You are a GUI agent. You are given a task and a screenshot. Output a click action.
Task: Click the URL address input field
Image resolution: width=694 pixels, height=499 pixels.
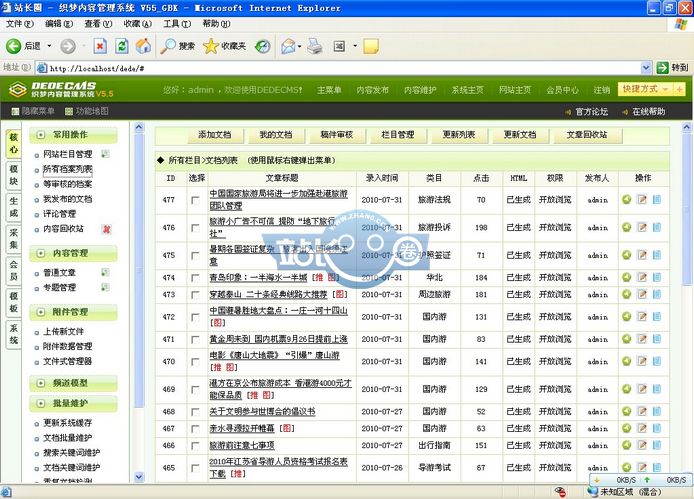point(343,68)
